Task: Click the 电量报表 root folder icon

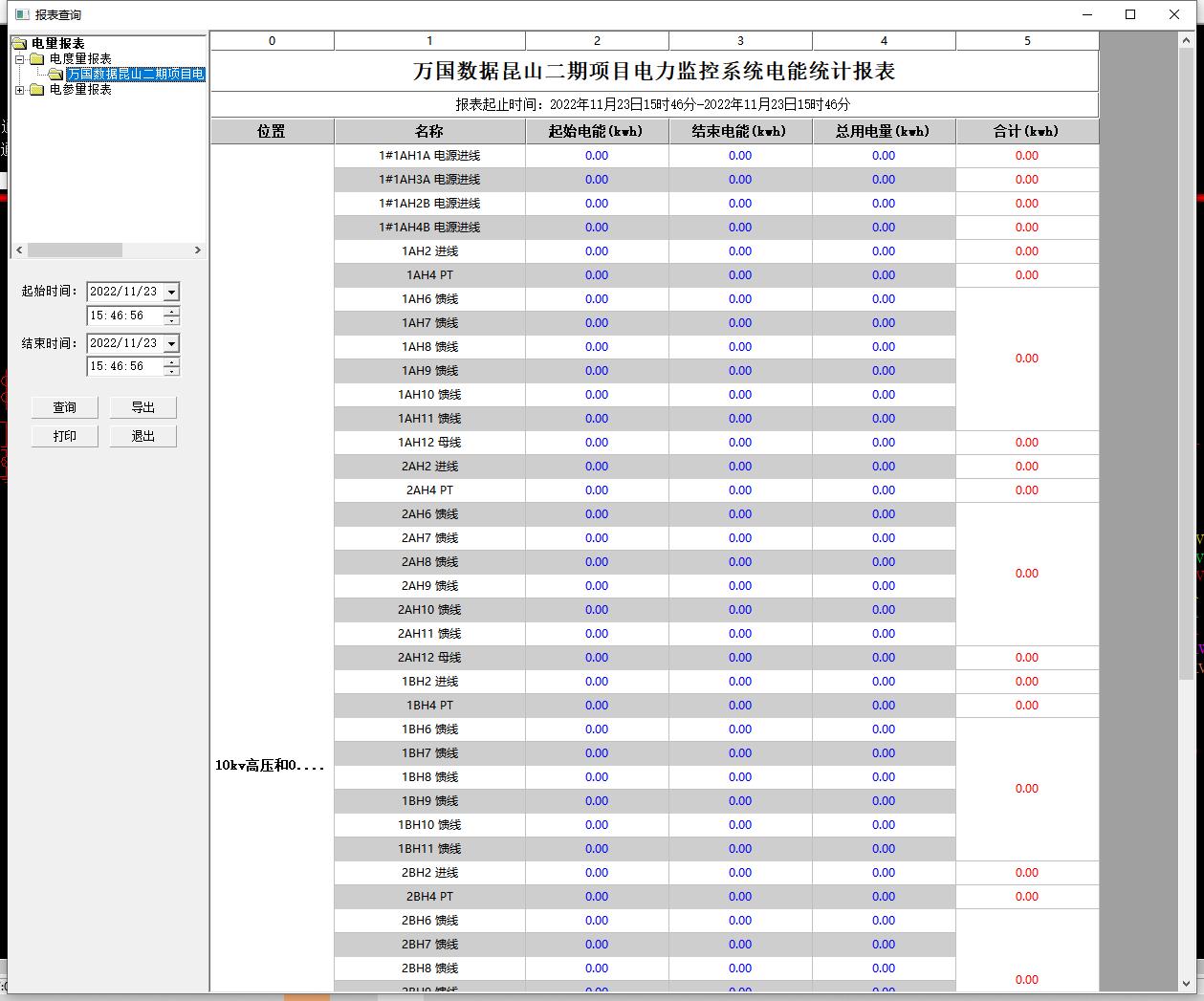Action: click(x=20, y=43)
